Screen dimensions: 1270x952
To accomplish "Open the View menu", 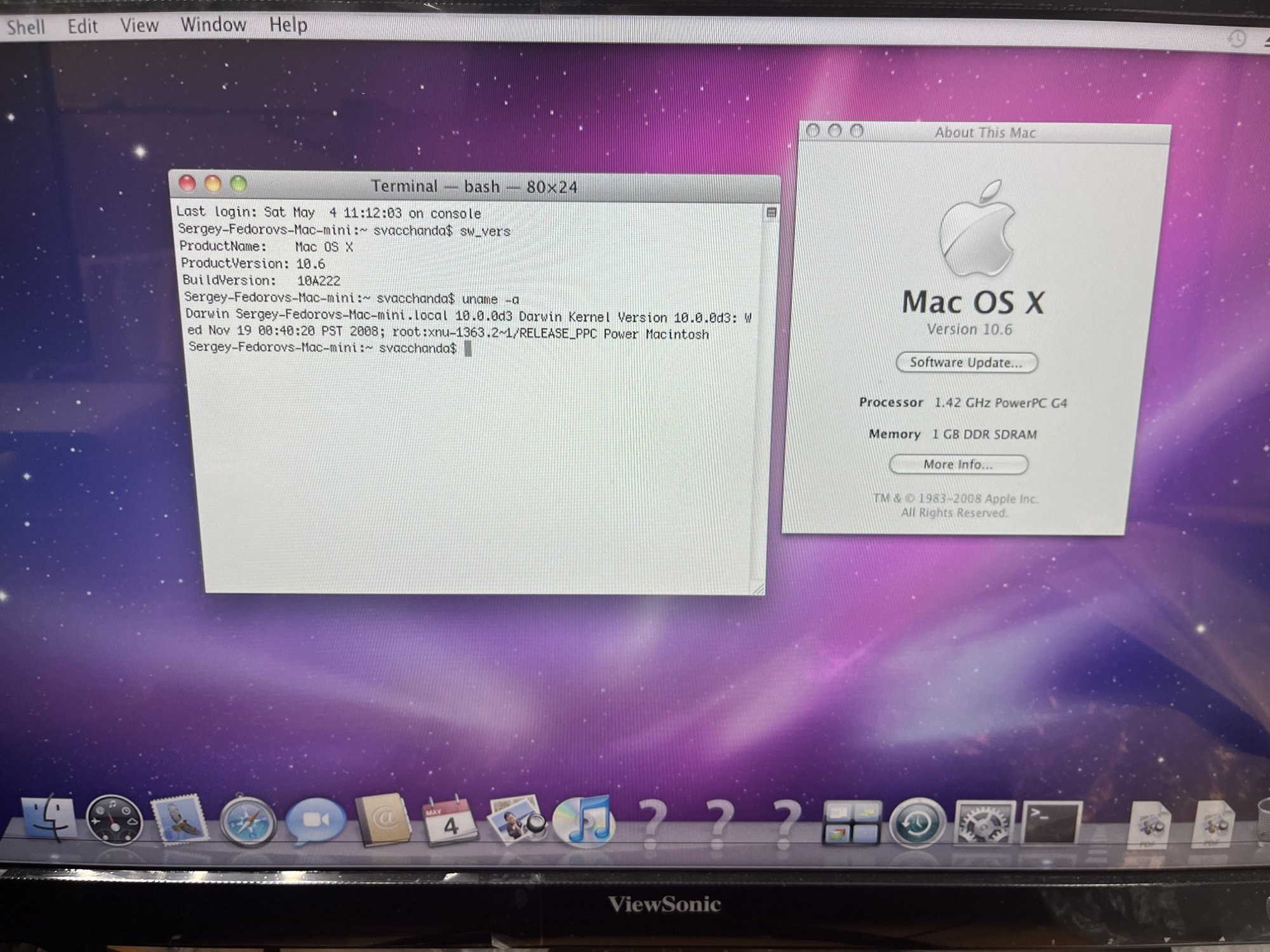I will [x=139, y=25].
